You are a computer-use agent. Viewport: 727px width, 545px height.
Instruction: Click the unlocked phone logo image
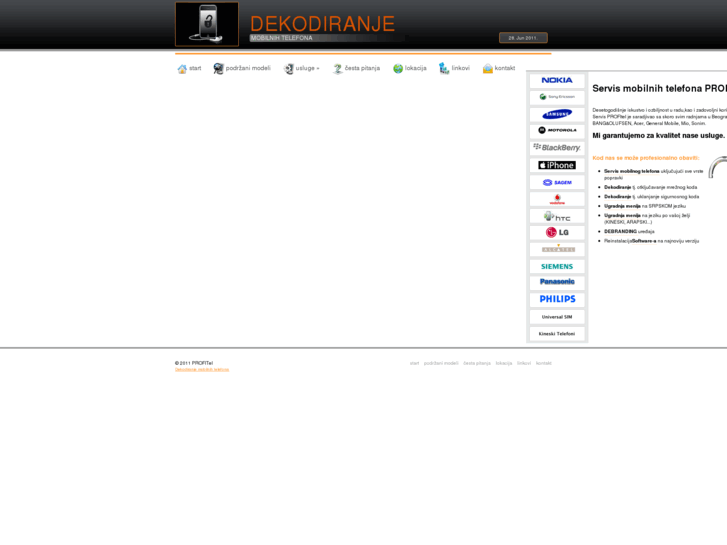(207, 24)
